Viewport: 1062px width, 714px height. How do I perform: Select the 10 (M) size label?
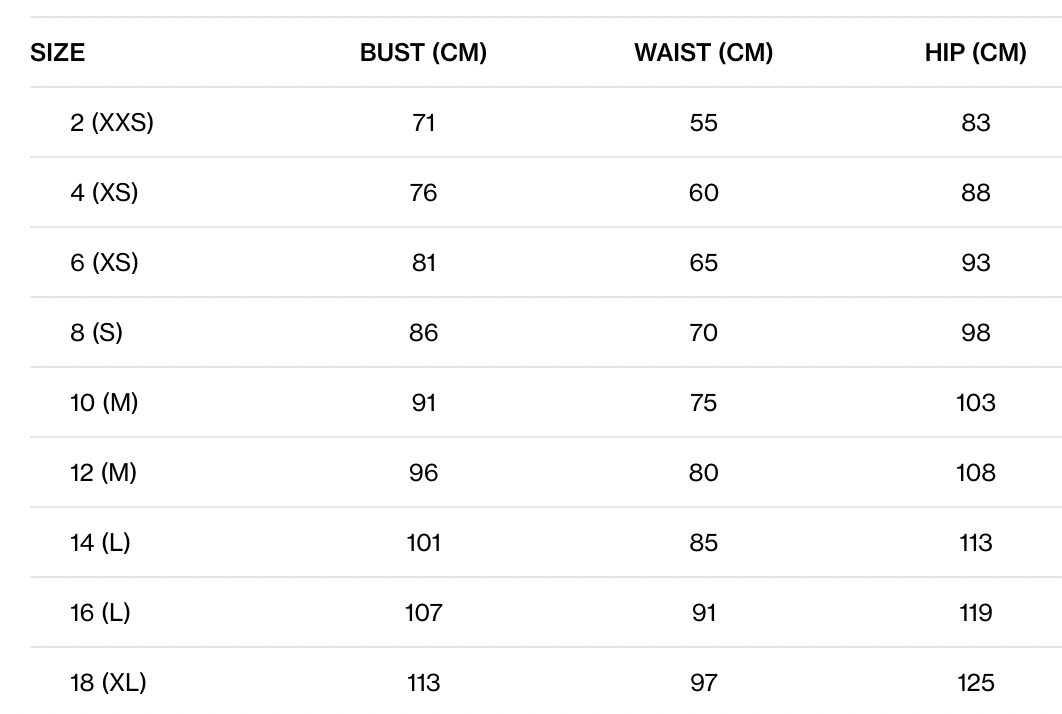click(x=104, y=403)
